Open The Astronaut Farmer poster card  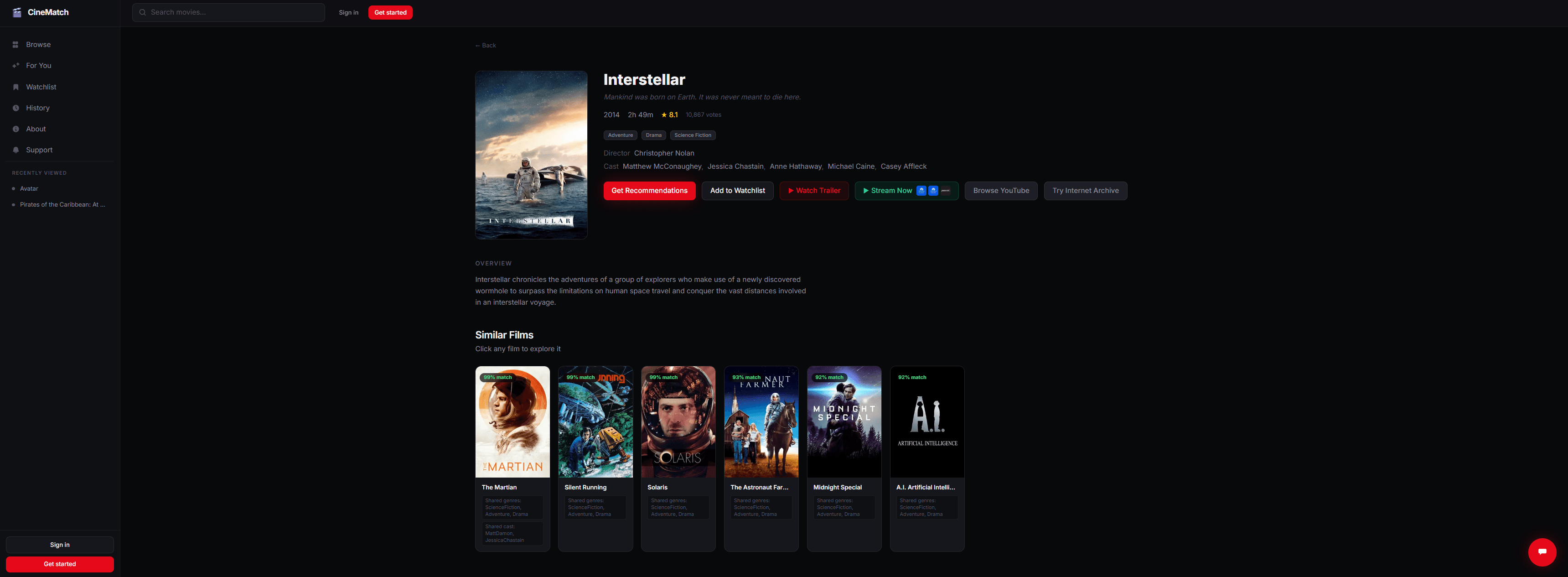point(761,422)
